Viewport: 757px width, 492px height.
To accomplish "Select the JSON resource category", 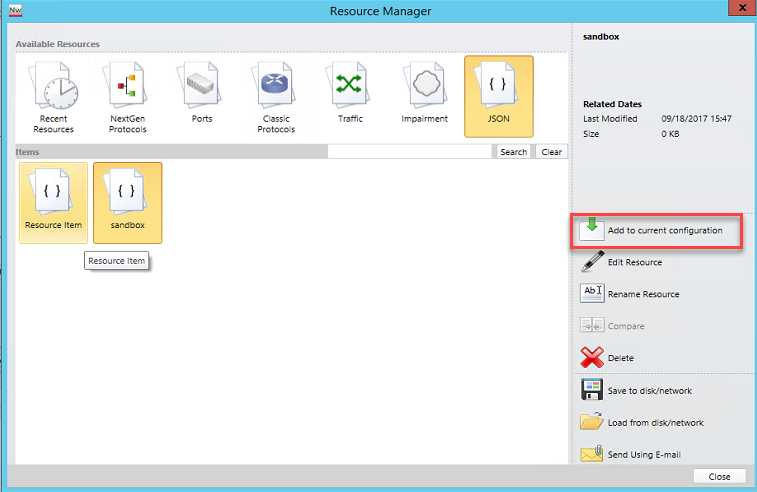I will pos(498,96).
